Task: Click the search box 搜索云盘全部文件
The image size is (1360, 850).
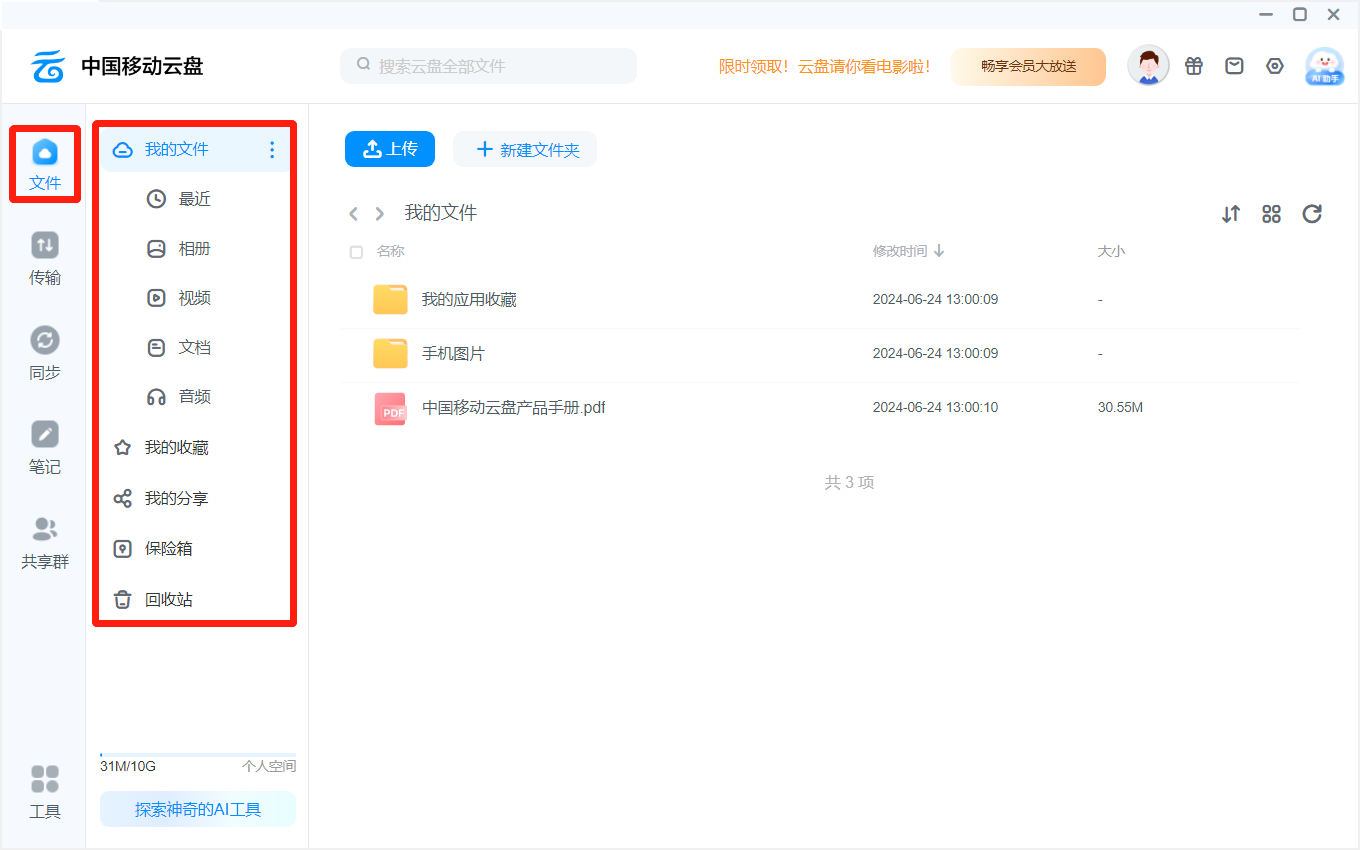Action: coord(488,66)
